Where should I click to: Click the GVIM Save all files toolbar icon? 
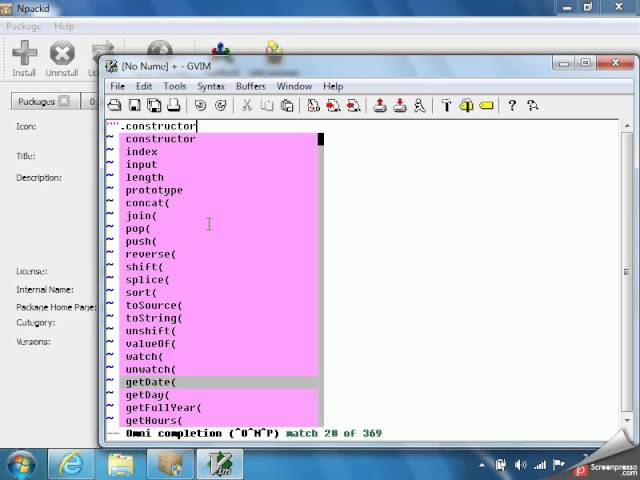click(x=154, y=106)
